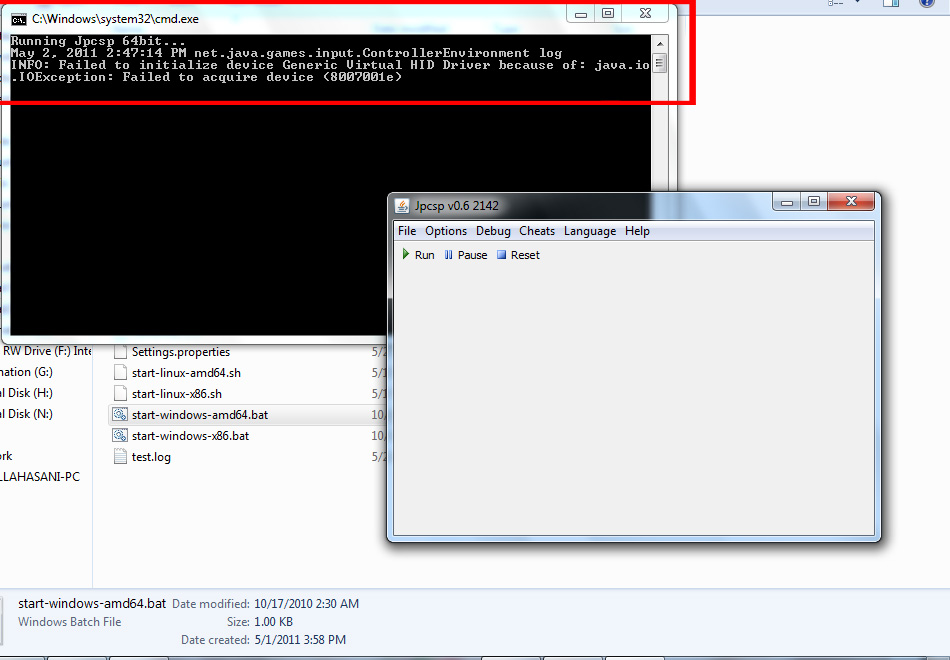Click the cmd.exe title bar icon
950x660 pixels.
tap(19, 19)
